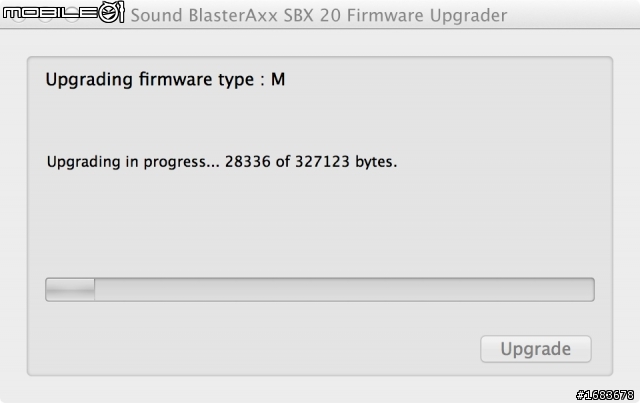Click the Upgrade button

pyautogui.click(x=536, y=349)
